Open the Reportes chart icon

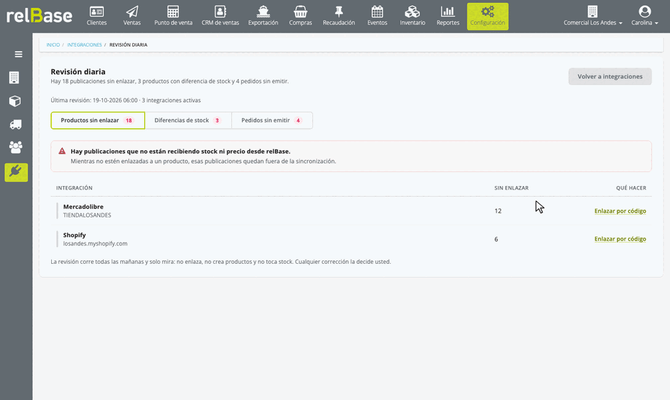tap(448, 12)
